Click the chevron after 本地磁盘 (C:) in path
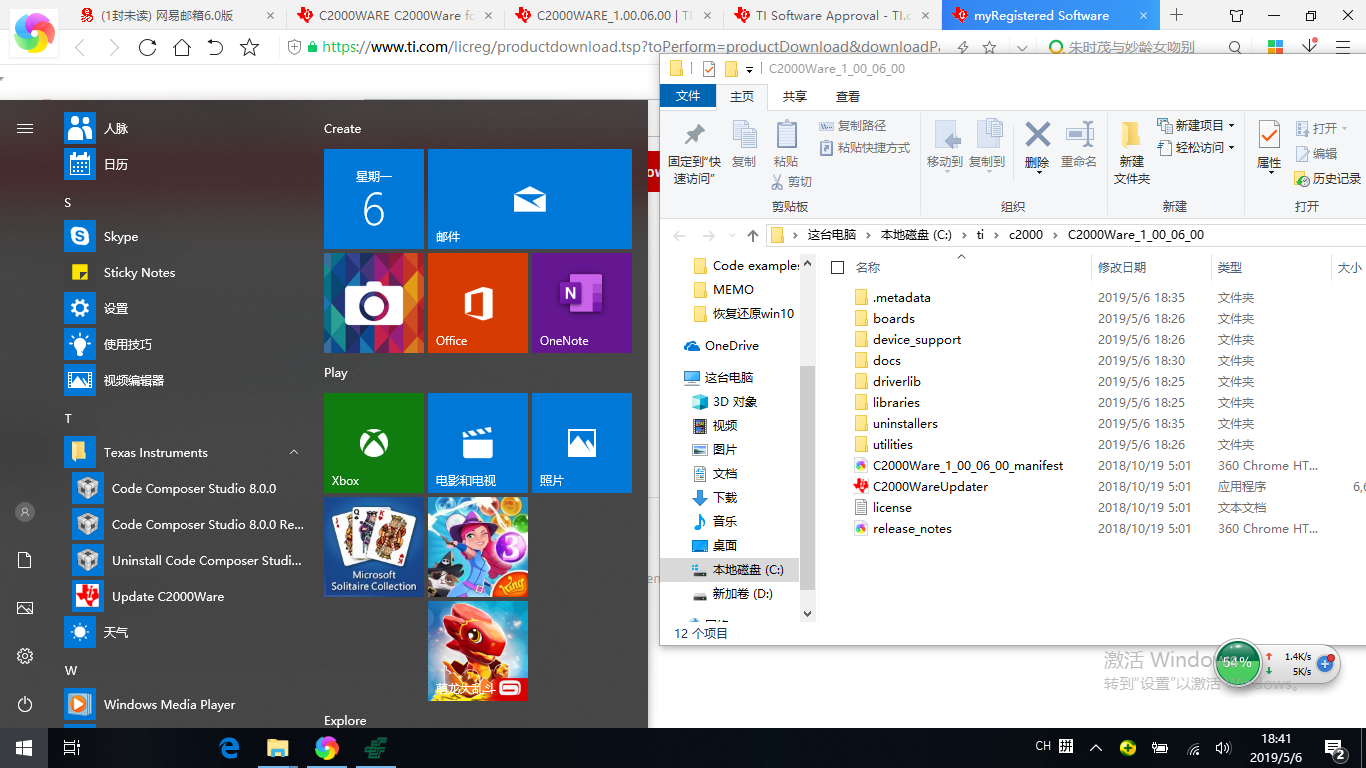The height and width of the screenshot is (768, 1366). pyautogui.click(x=966, y=235)
